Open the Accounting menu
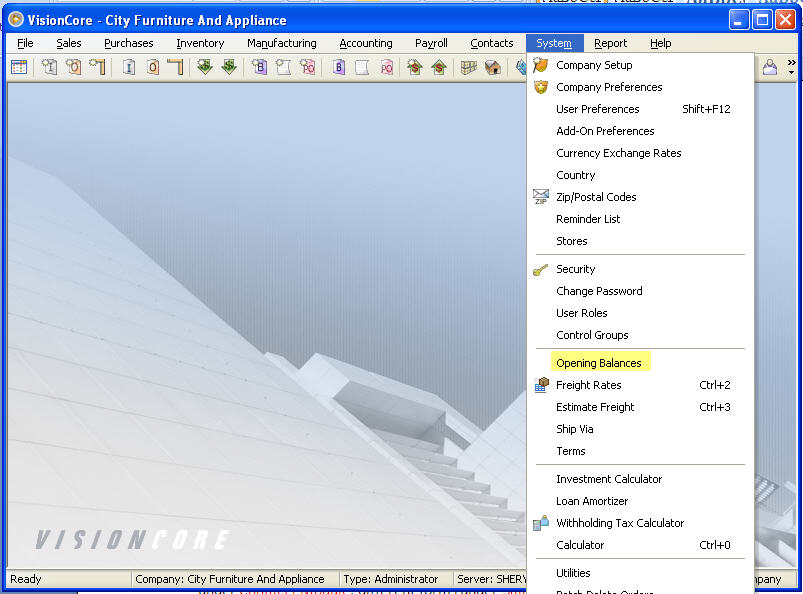The image size is (803, 594). 366,44
